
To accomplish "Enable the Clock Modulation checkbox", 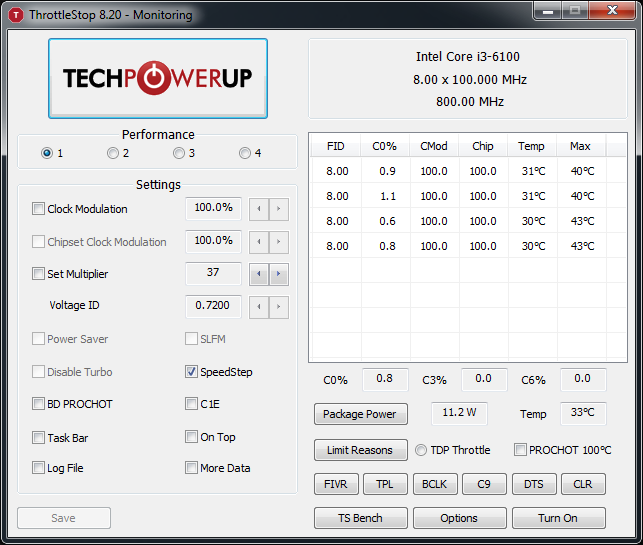I will pos(38,208).
